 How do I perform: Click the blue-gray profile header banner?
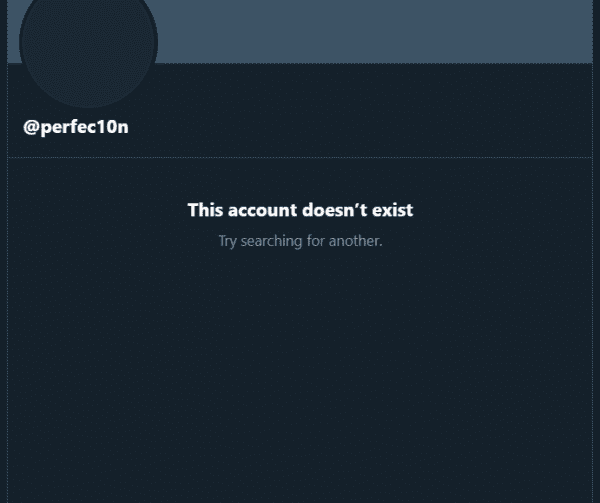pos(380,30)
